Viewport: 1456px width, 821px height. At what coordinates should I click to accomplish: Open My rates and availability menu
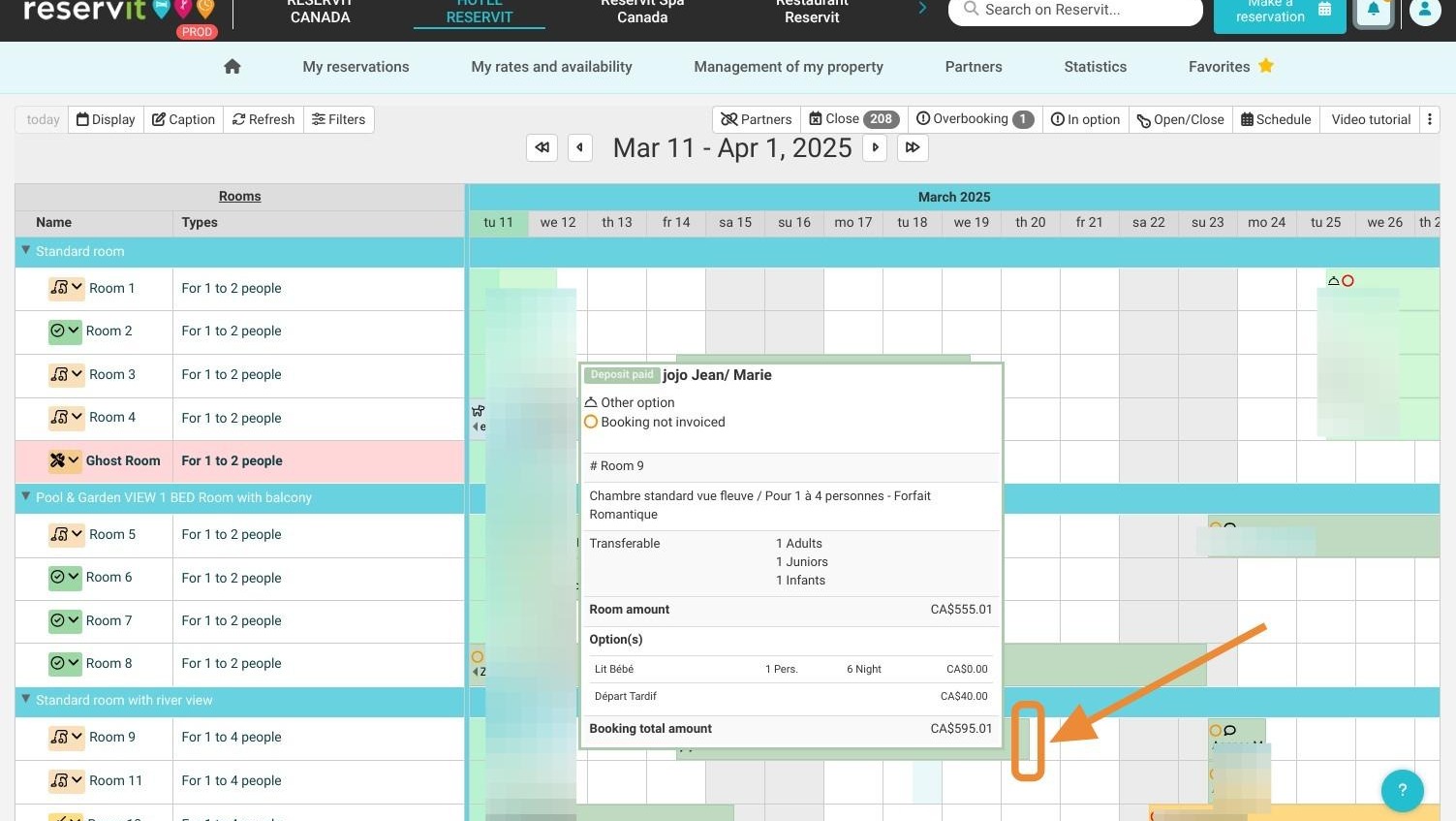pos(551,67)
